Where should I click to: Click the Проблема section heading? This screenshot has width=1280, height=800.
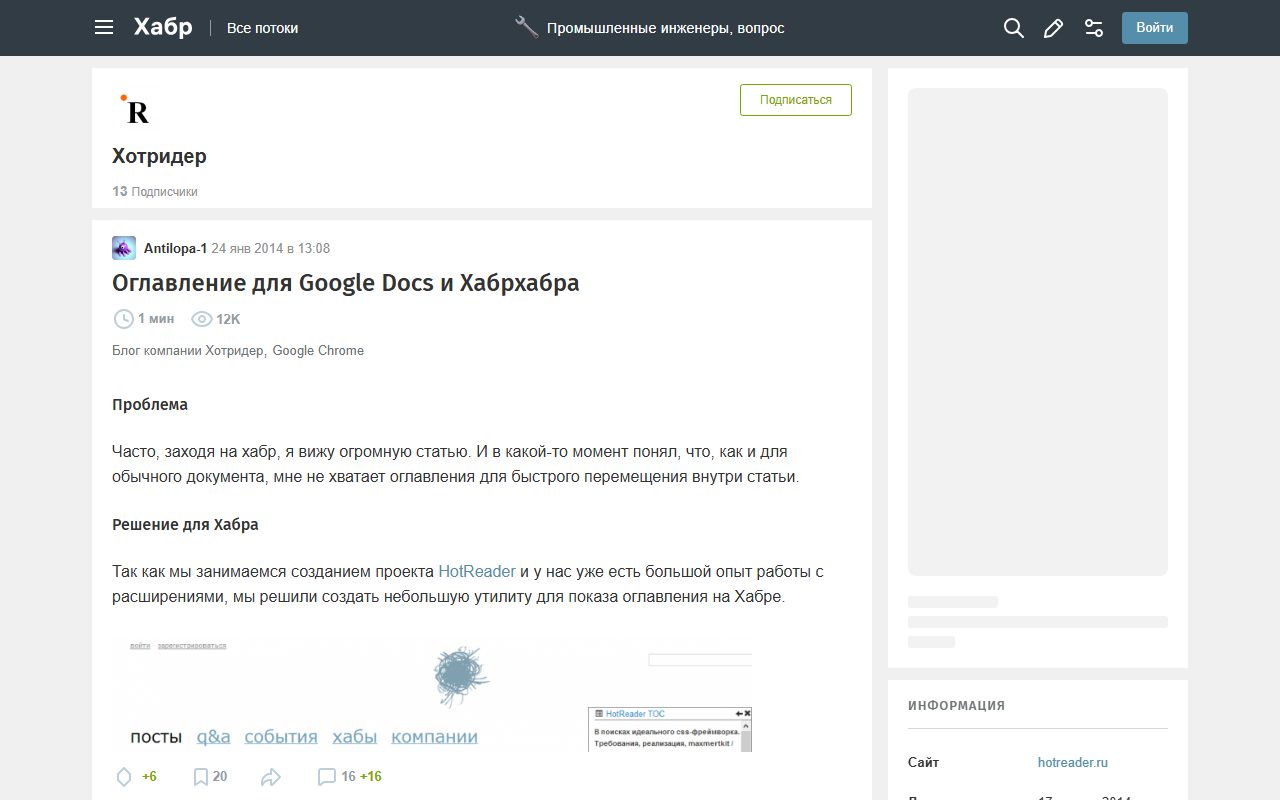[x=150, y=405]
